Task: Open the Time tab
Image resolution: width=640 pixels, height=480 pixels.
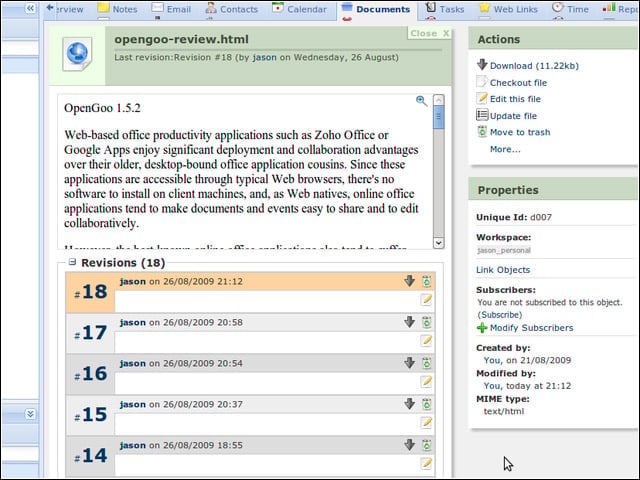Action: [570, 9]
